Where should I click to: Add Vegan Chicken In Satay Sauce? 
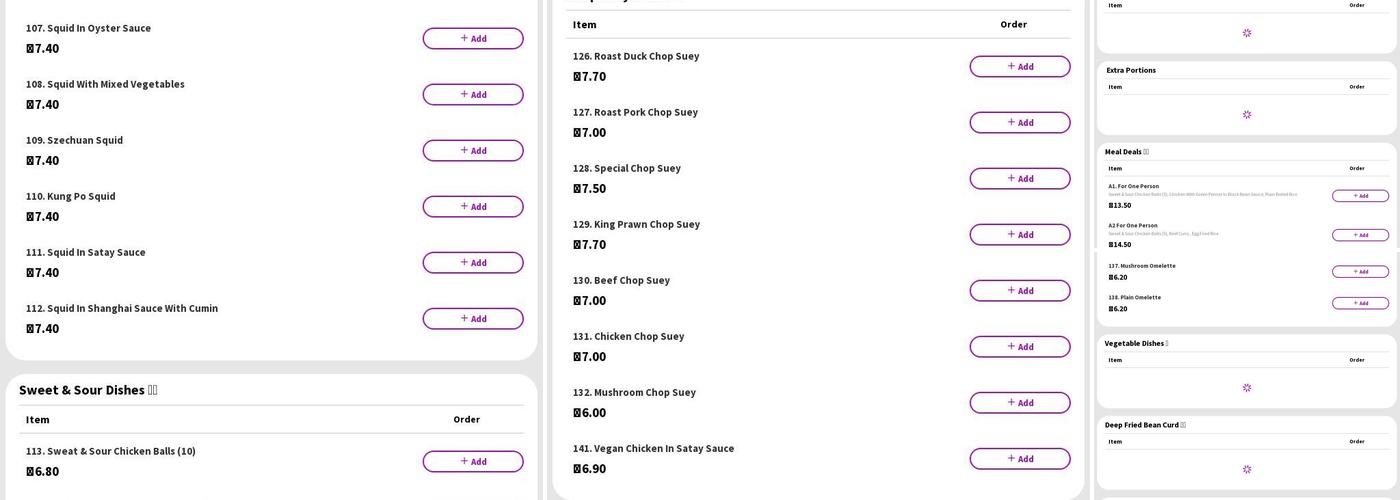[x=1019, y=459]
